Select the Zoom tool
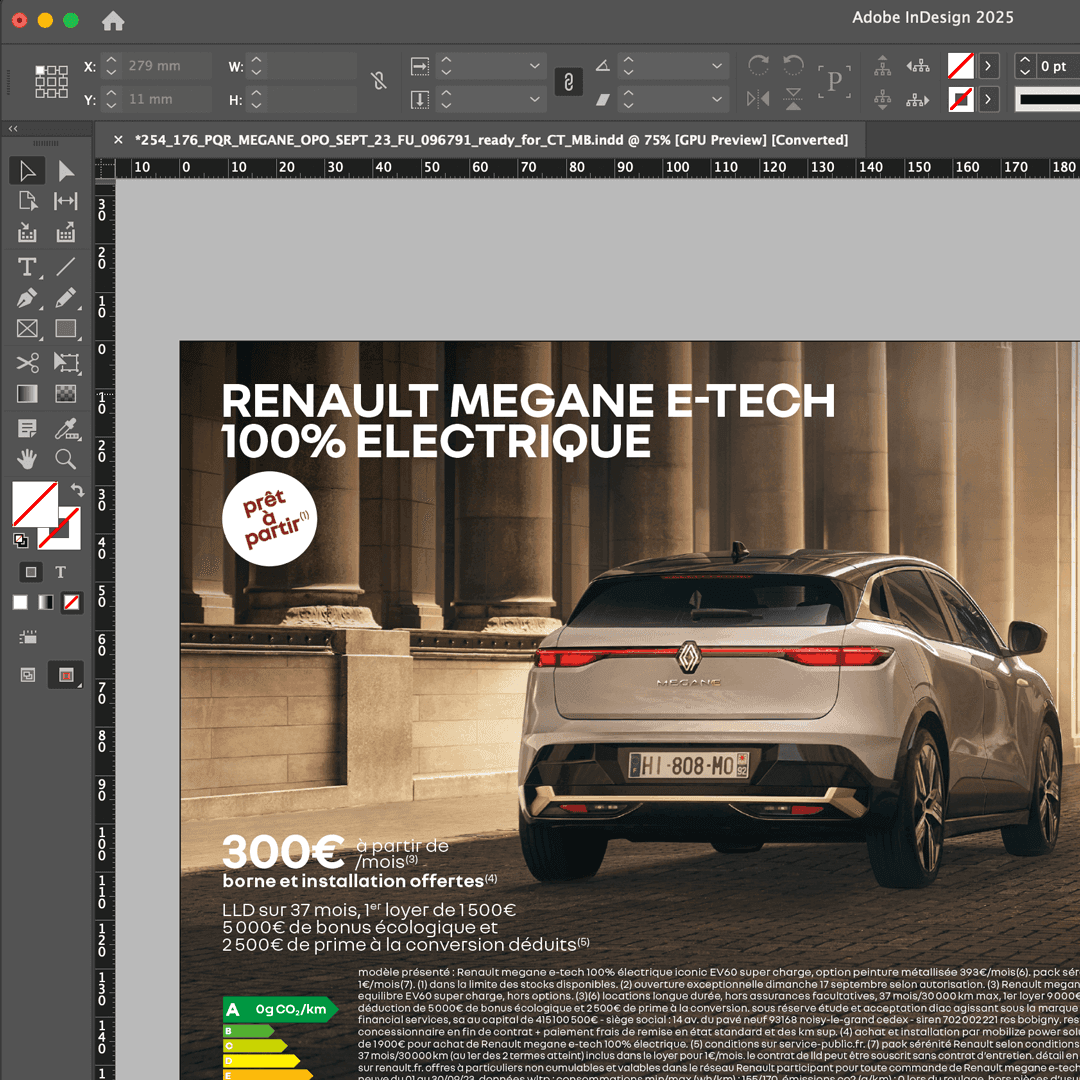This screenshot has height=1080, width=1080. coord(66,459)
